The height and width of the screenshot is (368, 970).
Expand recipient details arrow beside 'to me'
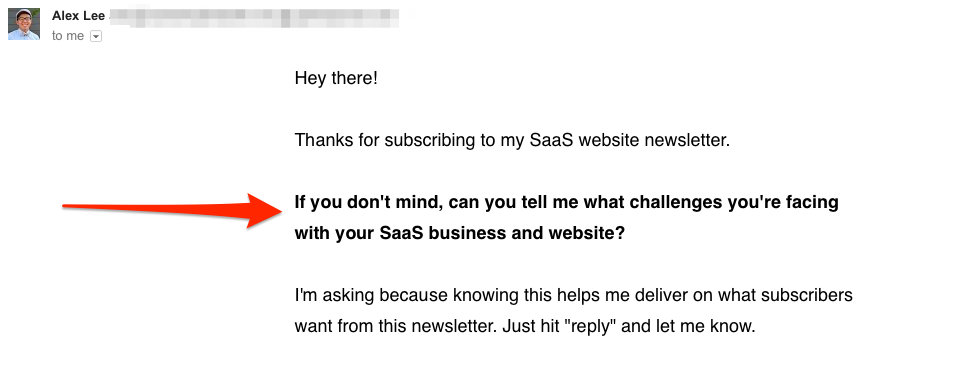click(95, 36)
